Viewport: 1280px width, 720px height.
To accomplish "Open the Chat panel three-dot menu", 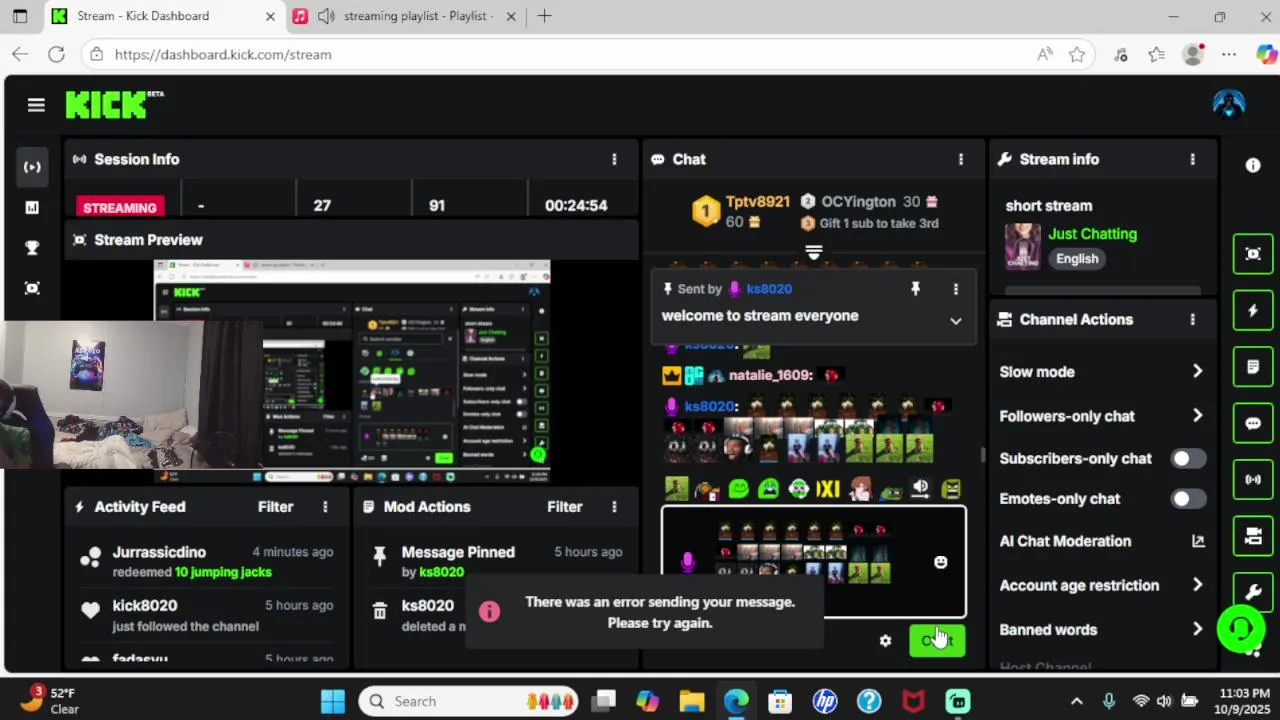I will tap(961, 159).
